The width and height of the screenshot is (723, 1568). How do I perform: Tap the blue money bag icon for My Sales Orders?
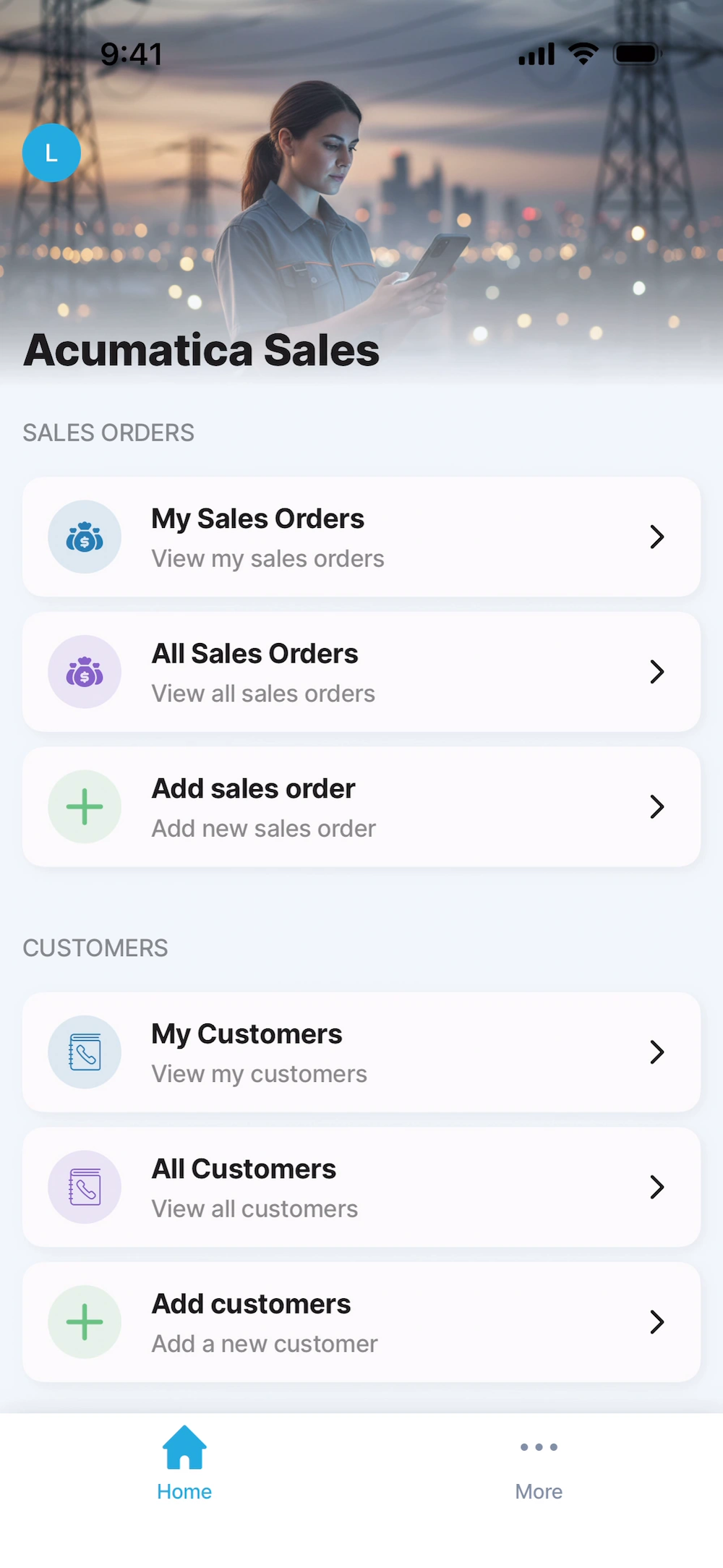pyautogui.click(x=85, y=537)
